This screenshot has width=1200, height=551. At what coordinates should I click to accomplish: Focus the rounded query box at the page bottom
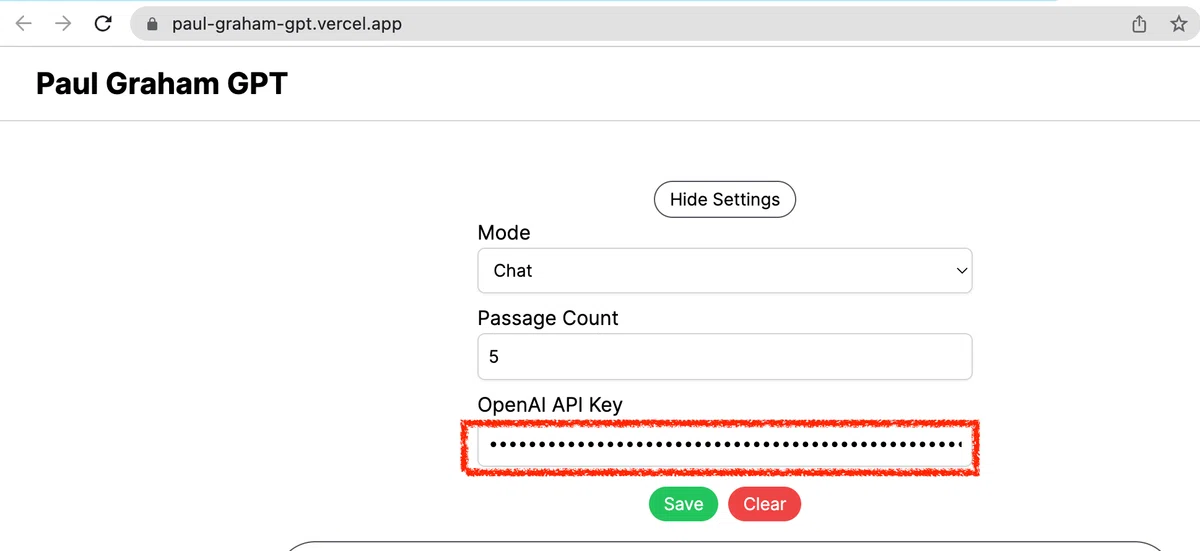pyautogui.click(x=725, y=546)
